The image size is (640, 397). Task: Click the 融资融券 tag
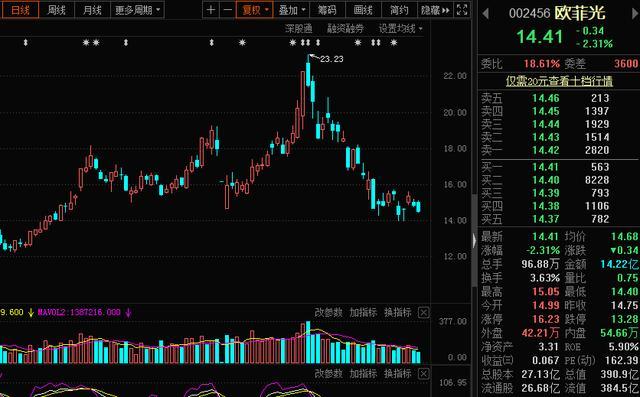tap(345, 29)
